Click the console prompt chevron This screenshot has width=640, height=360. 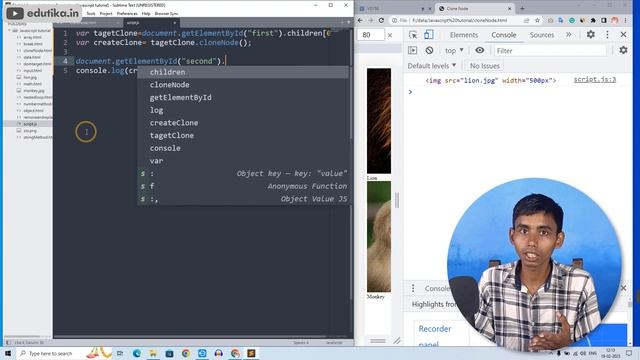click(x=410, y=92)
